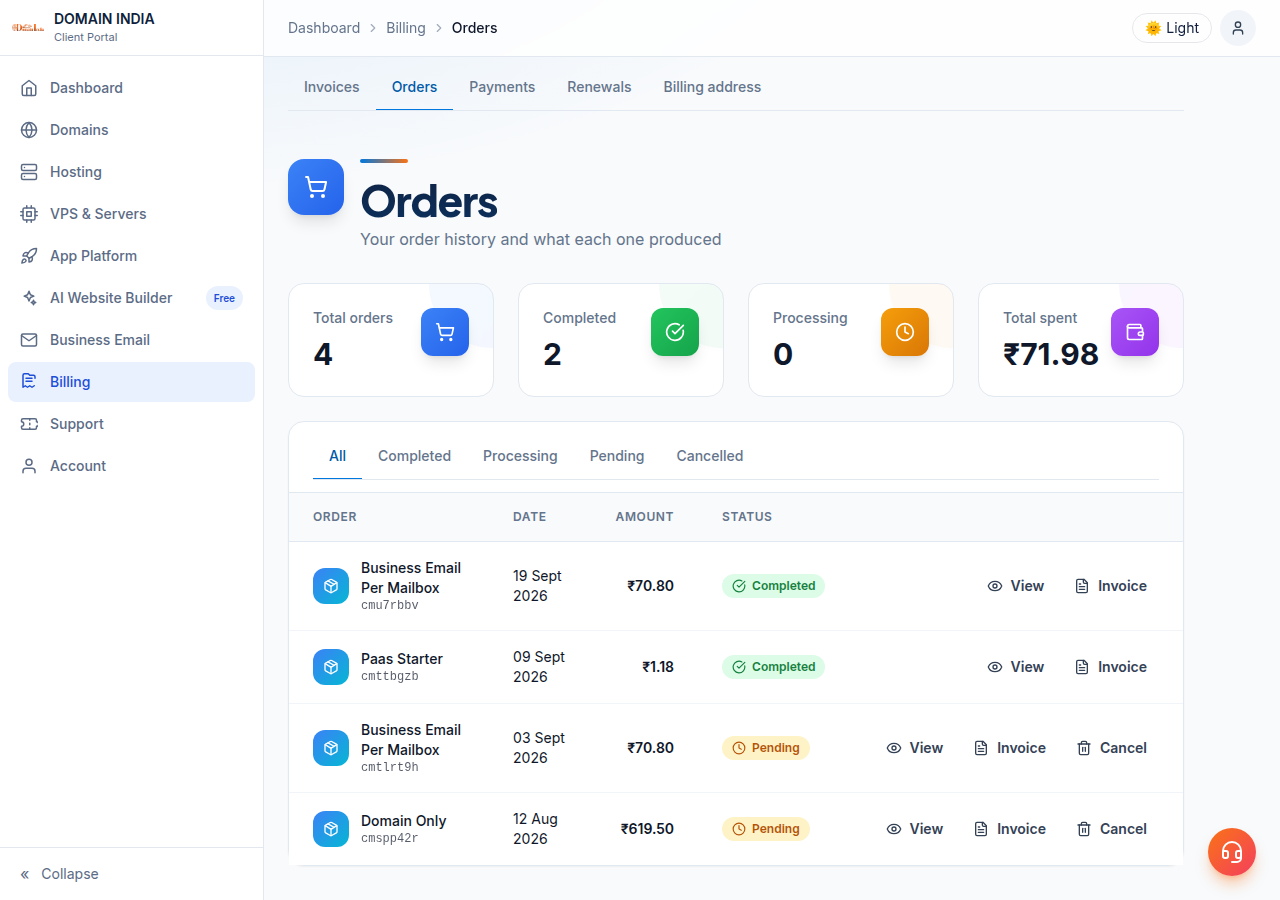Go to Domains in sidebar
1280x900 pixels.
(x=131, y=130)
